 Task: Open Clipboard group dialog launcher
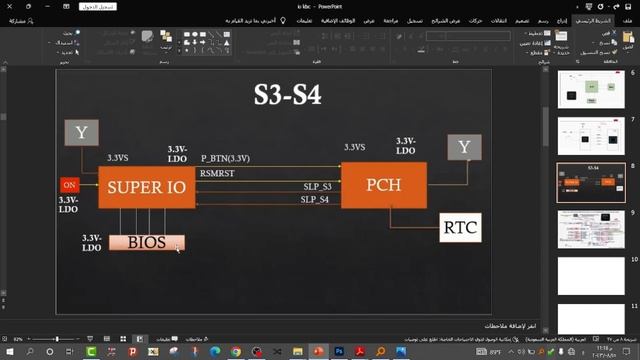pyautogui.click(x=578, y=62)
